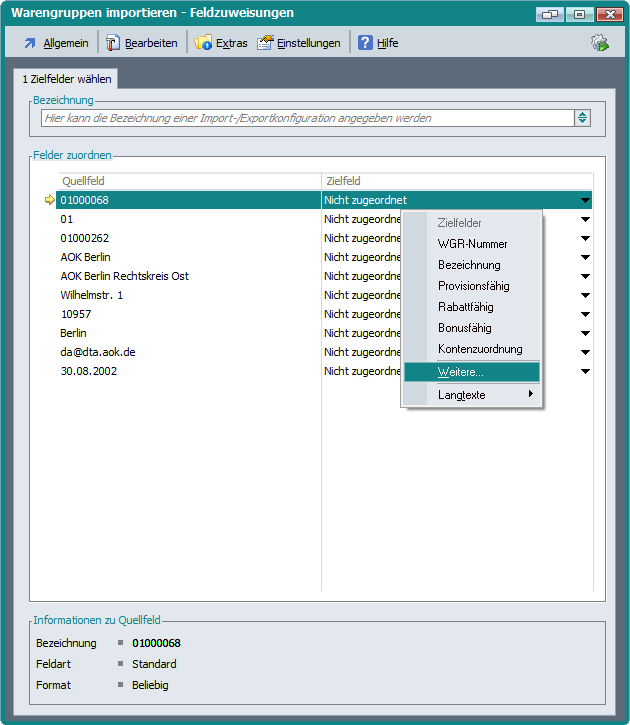The height and width of the screenshot is (725, 630).
Task: Click the Bearbeiten clipboard icon
Action: tap(112, 43)
